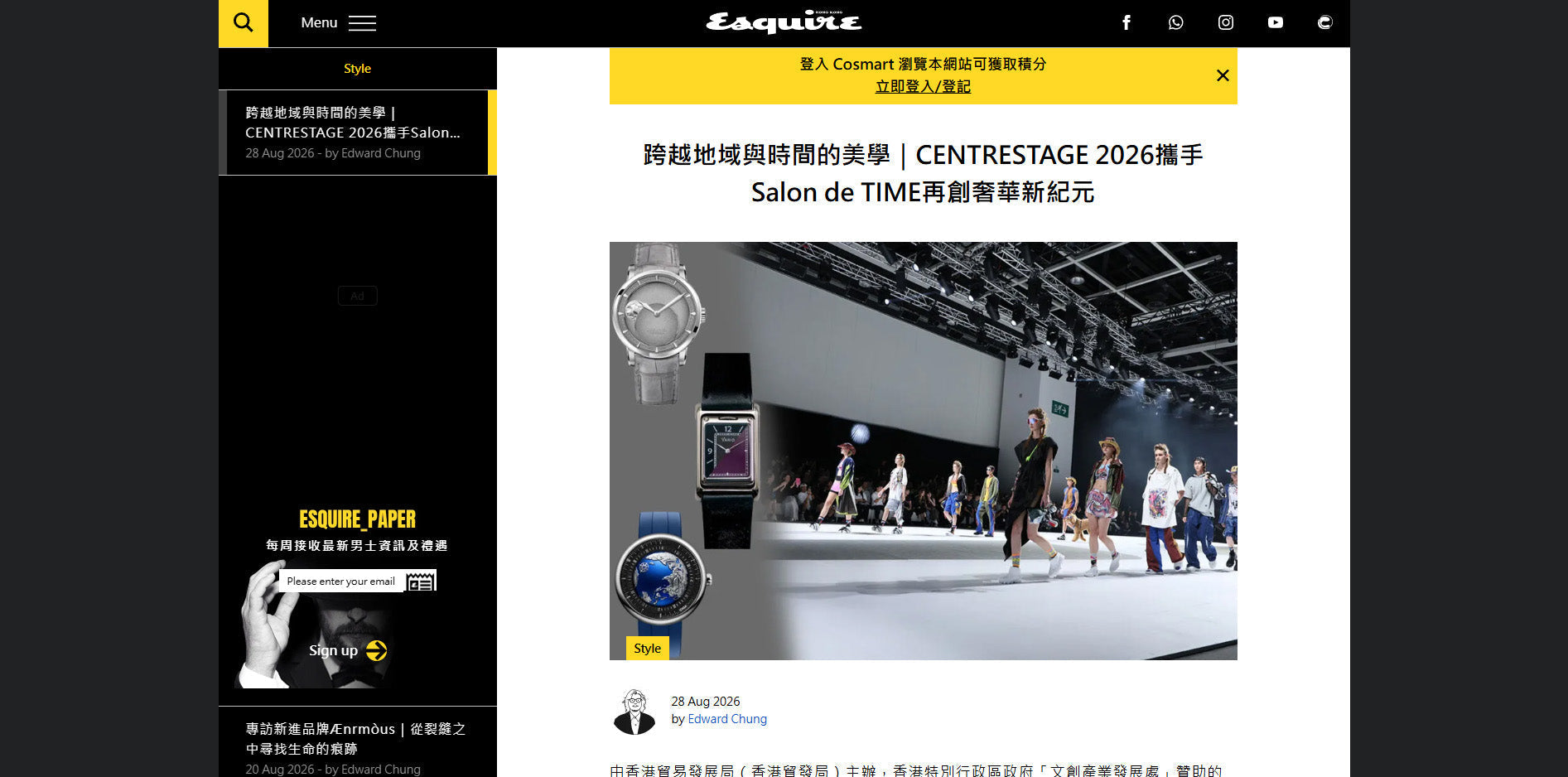Image resolution: width=1568 pixels, height=777 pixels.
Task: Visit Instagram via header icon
Action: [x=1226, y=23]
